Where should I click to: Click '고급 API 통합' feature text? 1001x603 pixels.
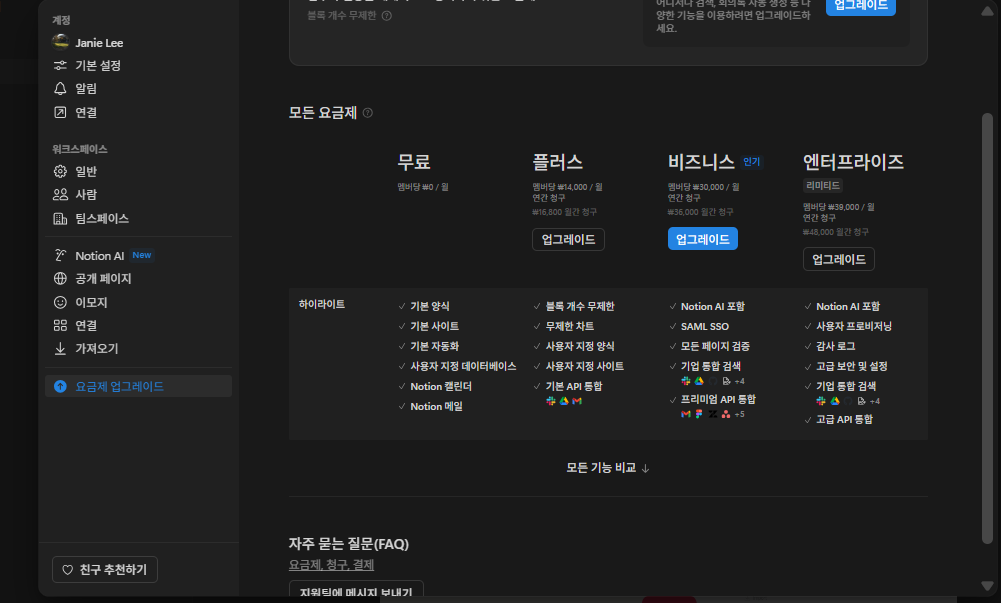(x=845, y=419)
